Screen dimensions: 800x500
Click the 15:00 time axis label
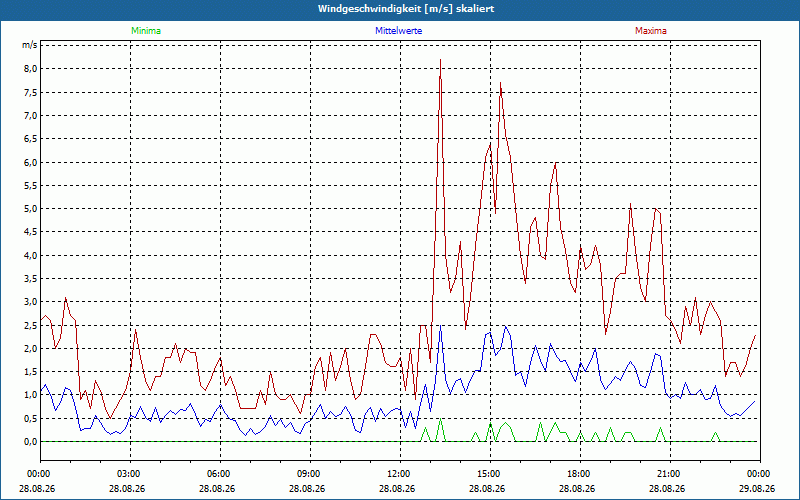coord(490,474)
